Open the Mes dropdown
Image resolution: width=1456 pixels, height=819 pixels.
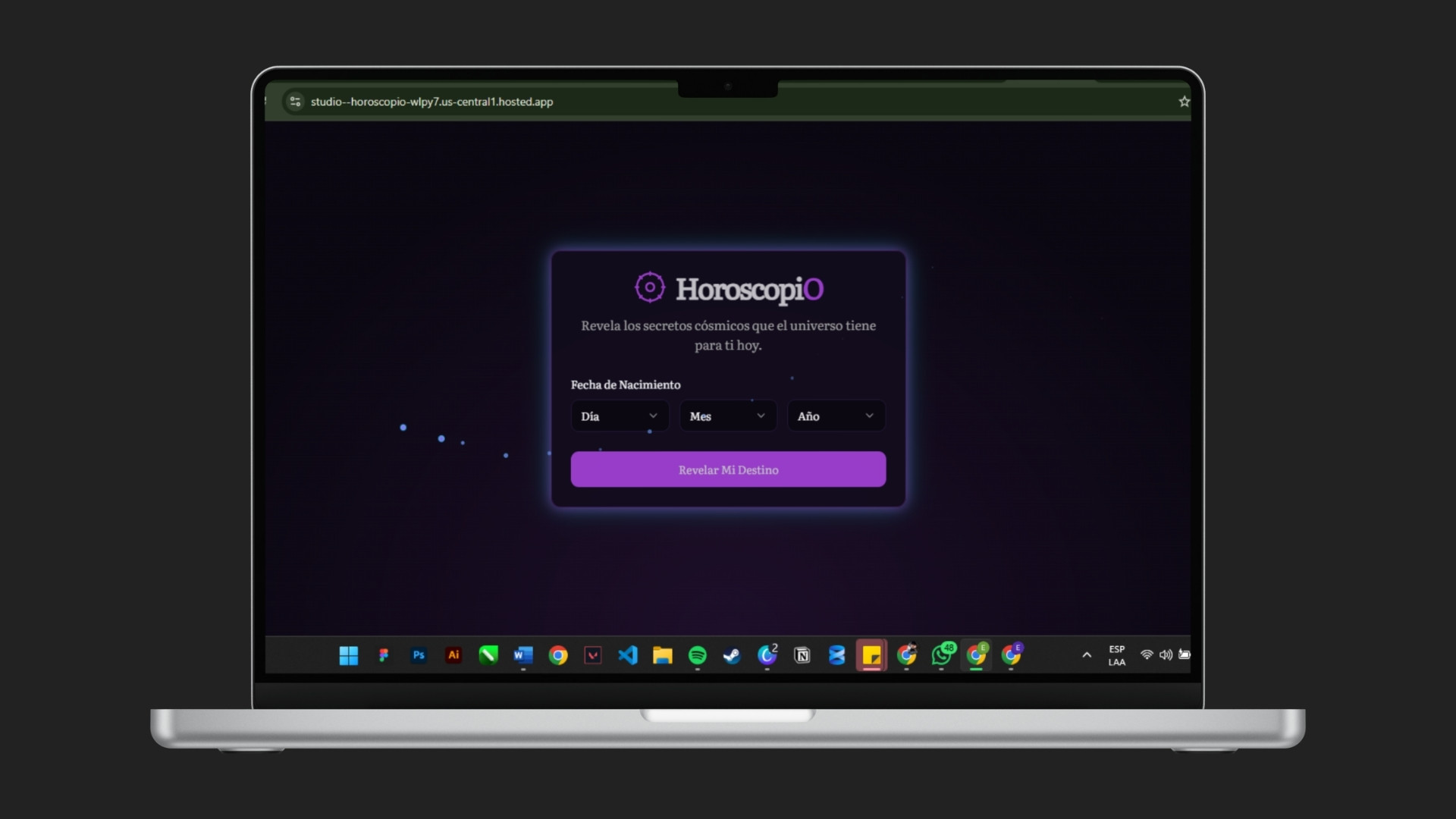(727, 416)
